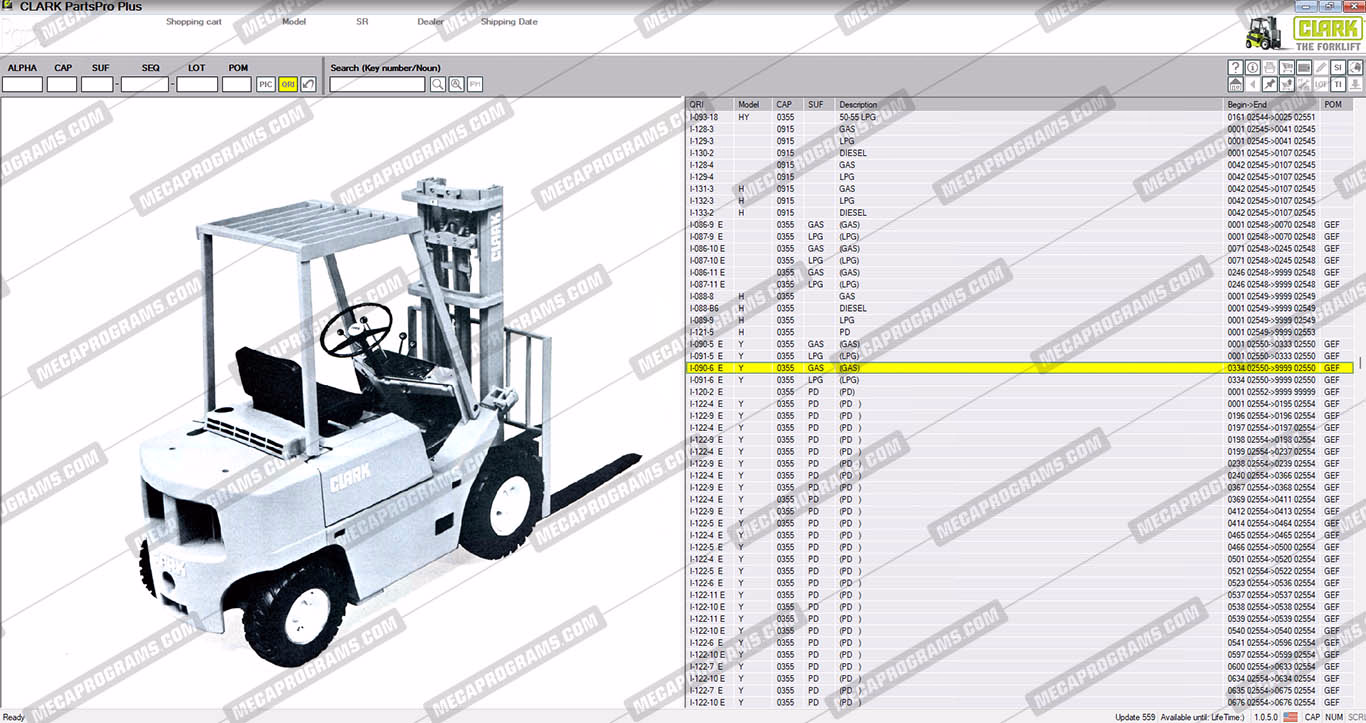The width and height of the screenshot is (1366, 723).
Task: Select row I-130-2 DIESEL
Action: [x=1020, y=153]
